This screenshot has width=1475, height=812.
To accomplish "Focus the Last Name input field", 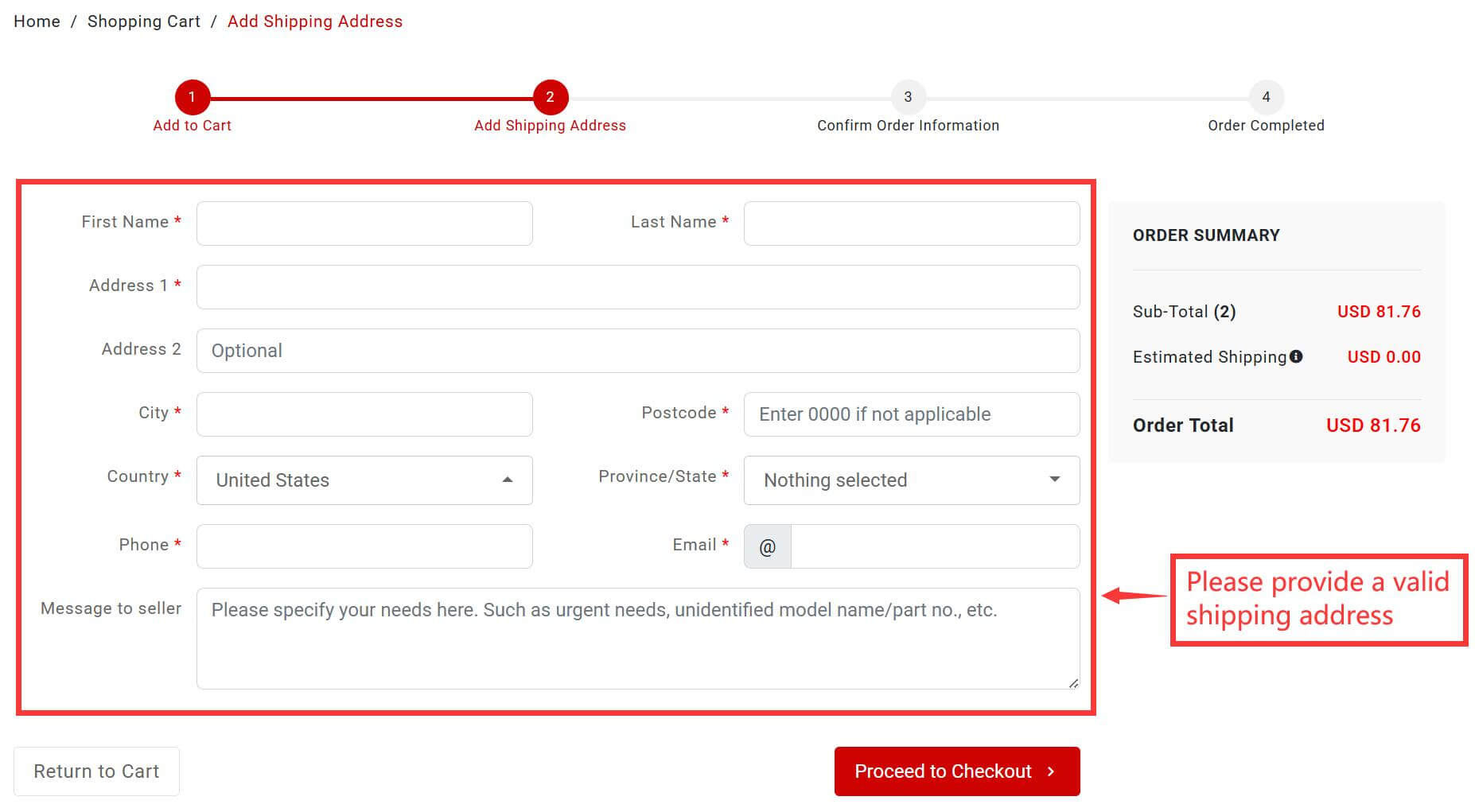I will (912, 223).
